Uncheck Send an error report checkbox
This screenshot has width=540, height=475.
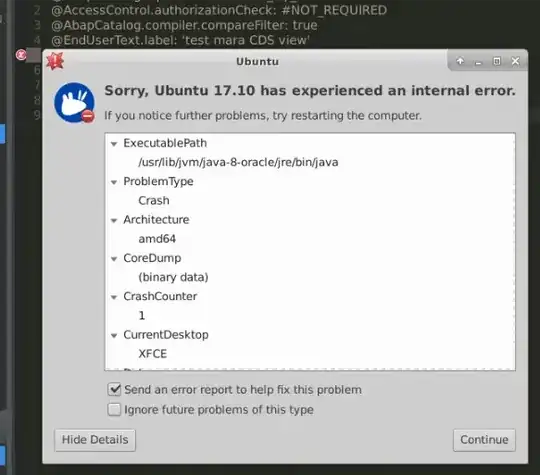tap(114, 390)
